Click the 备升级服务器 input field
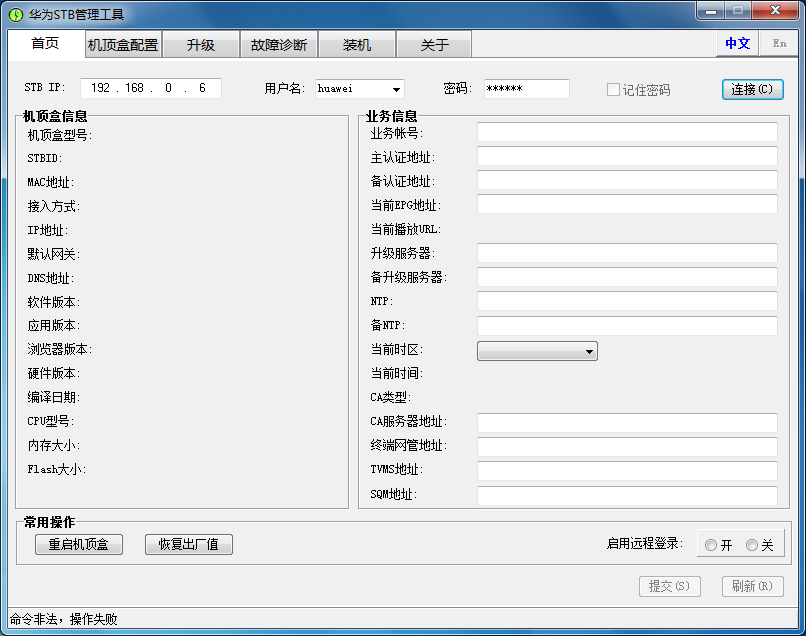 pos(627,277)
